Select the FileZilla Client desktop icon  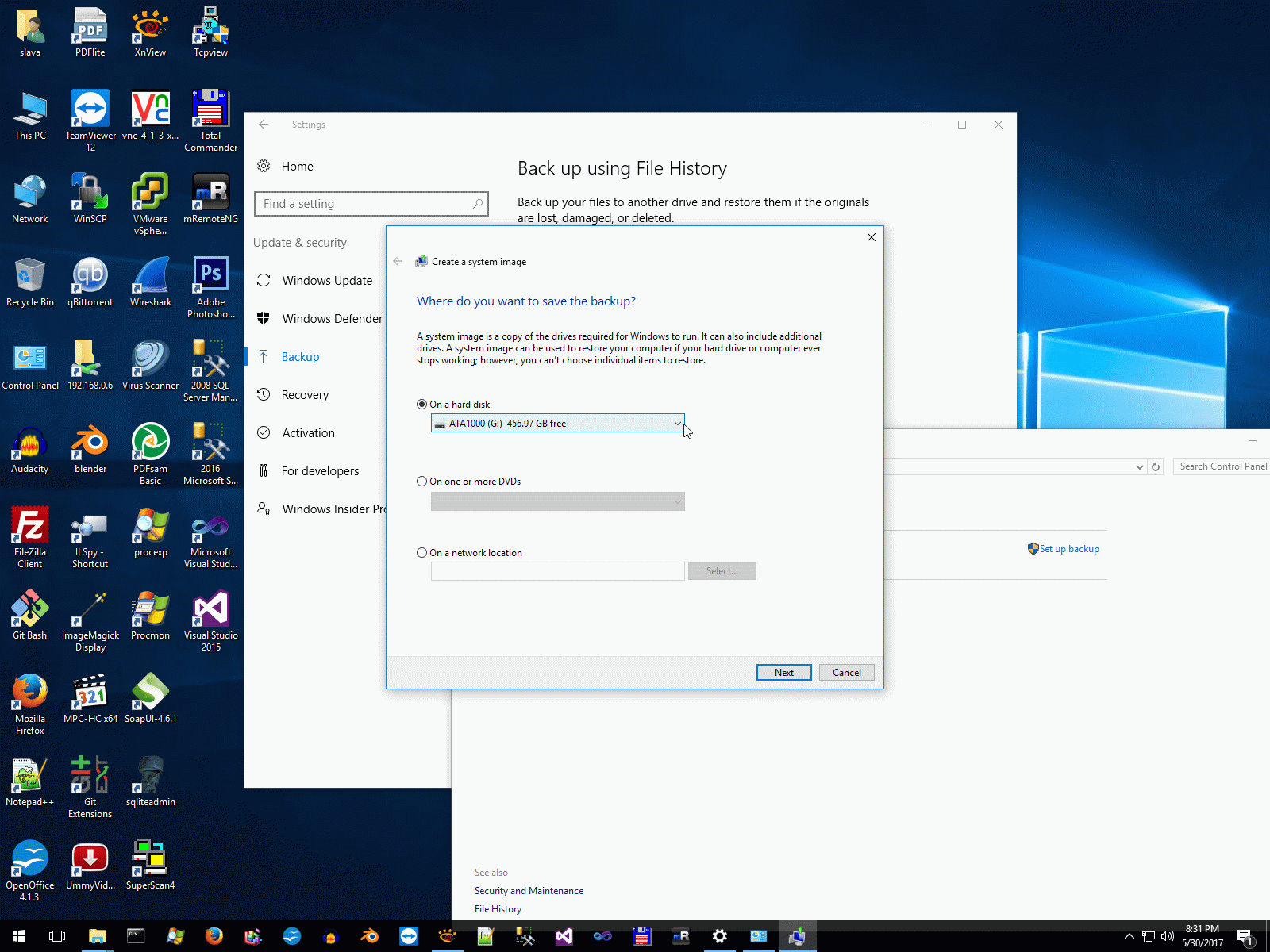(30, 537)
